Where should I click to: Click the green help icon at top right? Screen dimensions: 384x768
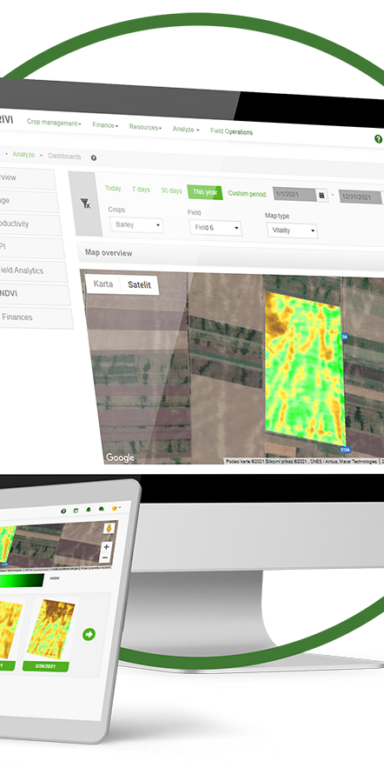(x=378, y=139)
